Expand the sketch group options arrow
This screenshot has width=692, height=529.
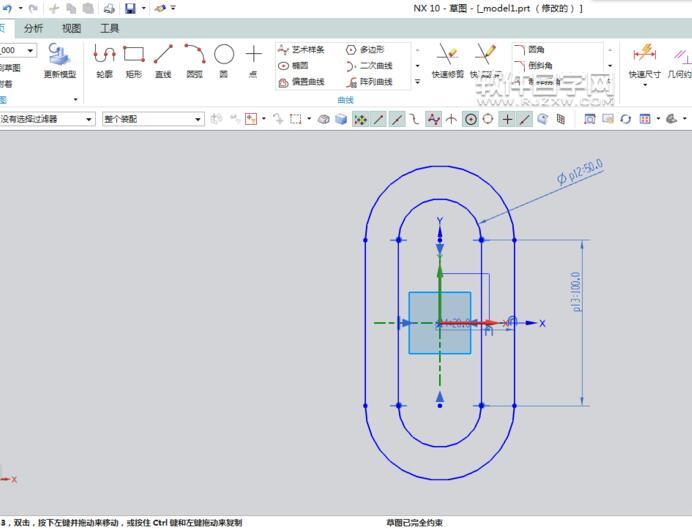[x=75, y=100]
